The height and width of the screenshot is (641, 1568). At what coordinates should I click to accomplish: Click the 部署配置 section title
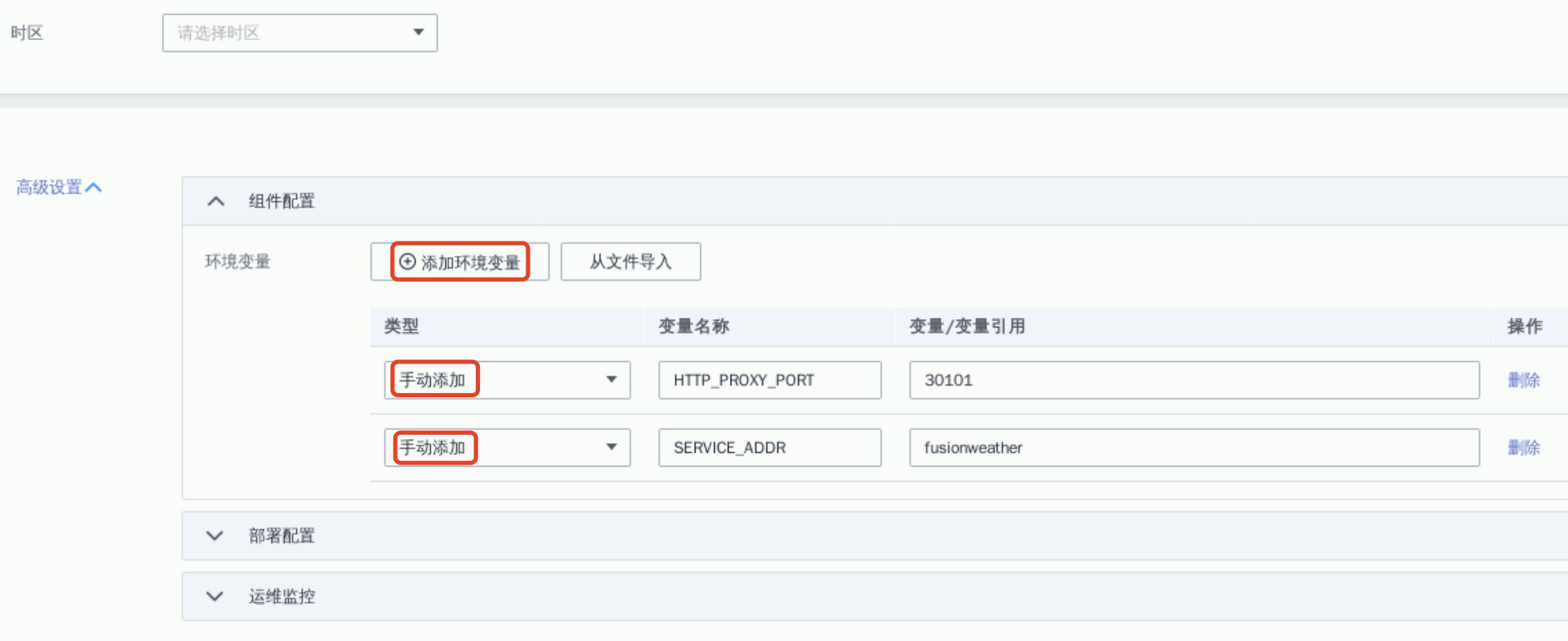click(282, 536)
